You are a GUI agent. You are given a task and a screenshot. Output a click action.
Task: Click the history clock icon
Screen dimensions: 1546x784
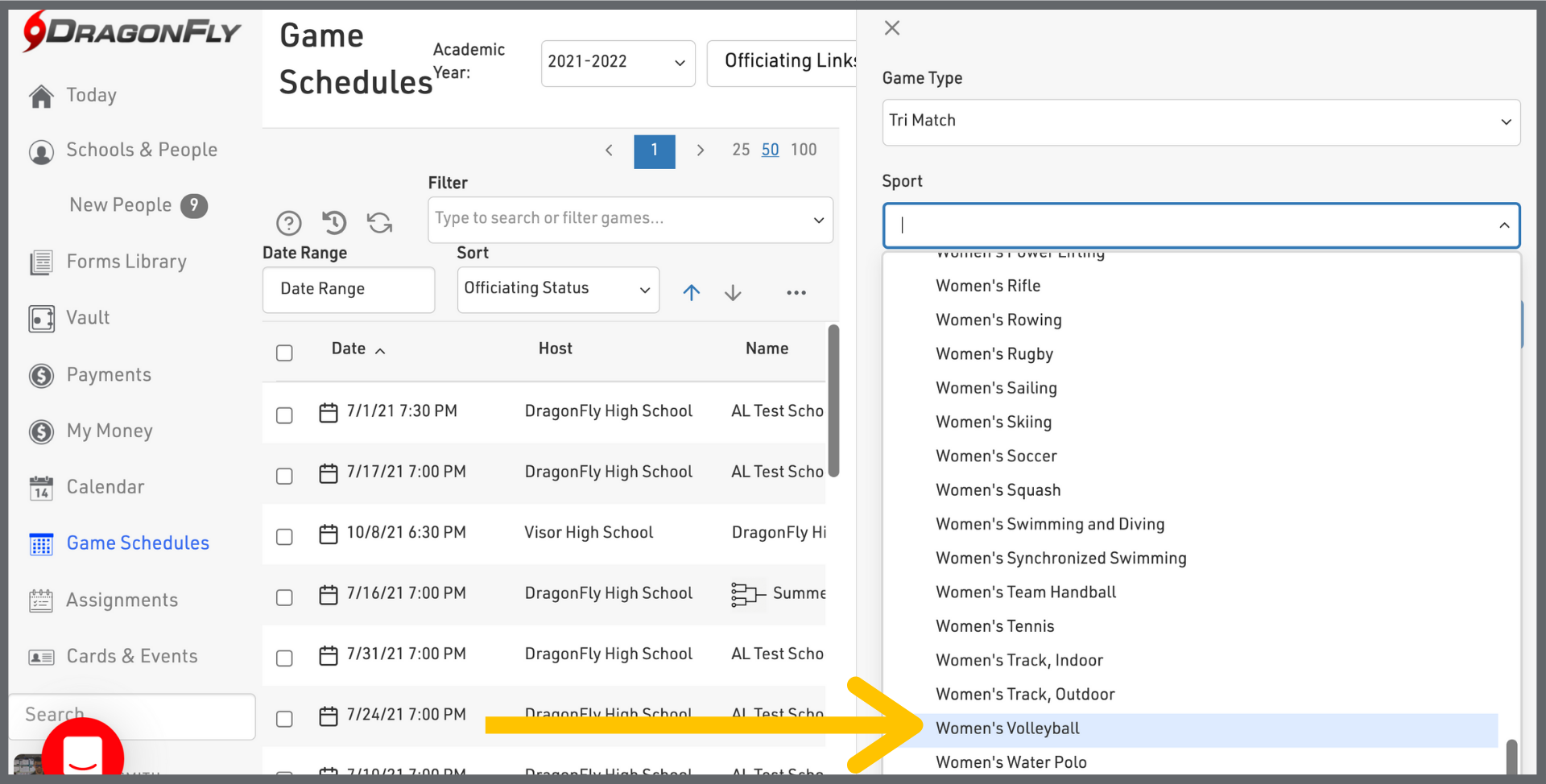334,221
